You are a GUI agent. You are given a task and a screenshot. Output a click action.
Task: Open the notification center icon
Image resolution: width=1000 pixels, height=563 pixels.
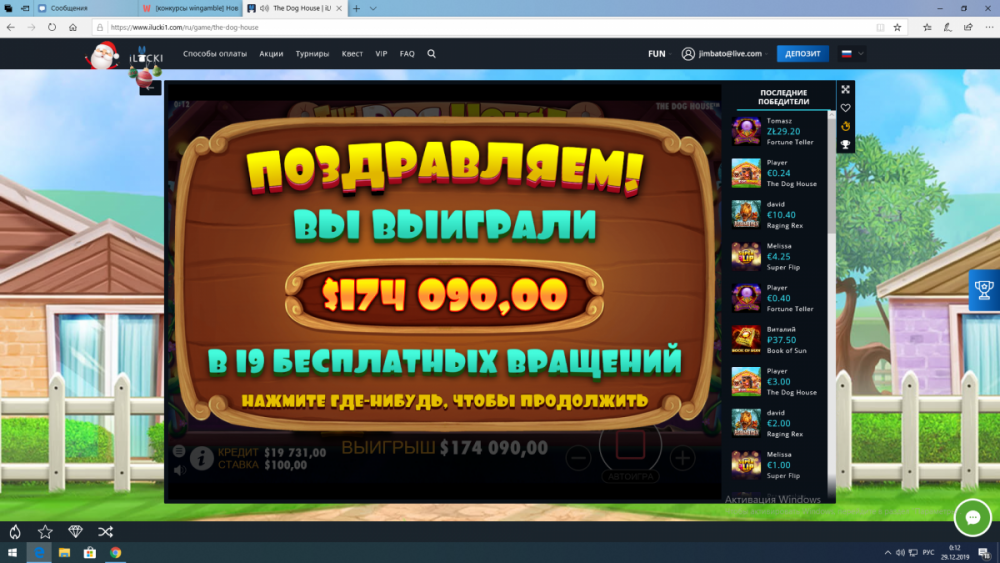coord(985,553)
